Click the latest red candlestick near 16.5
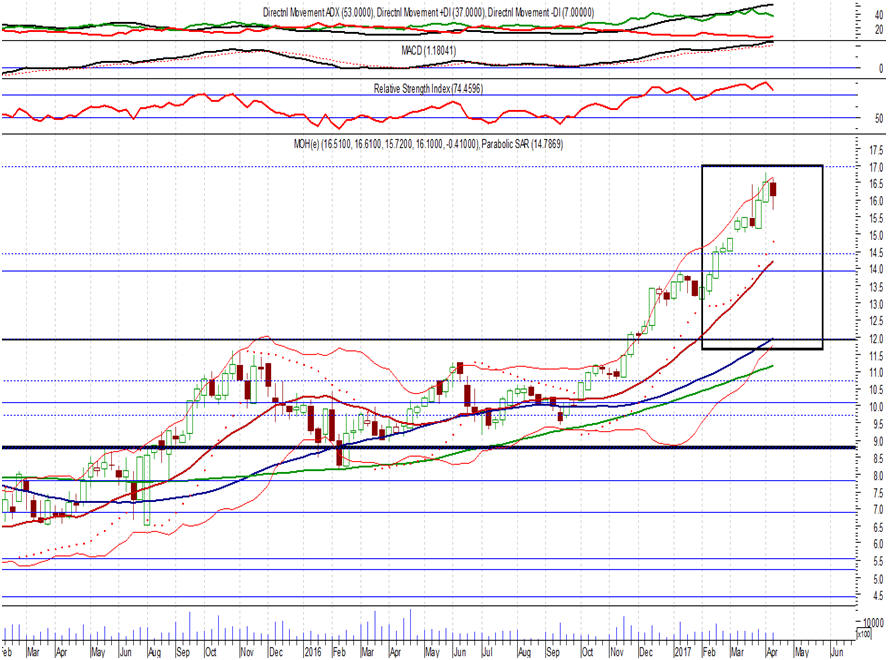The height and width of the screenshot is (660, 888). pos(774,189)
